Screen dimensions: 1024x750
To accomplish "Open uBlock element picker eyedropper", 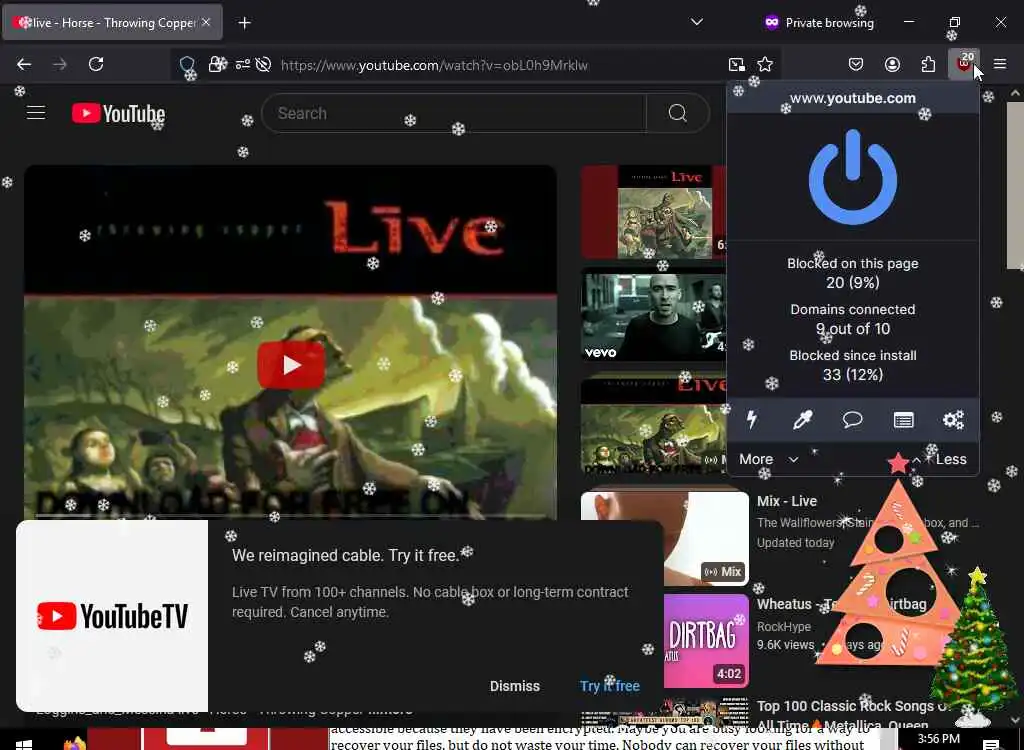I will (802, 419).
